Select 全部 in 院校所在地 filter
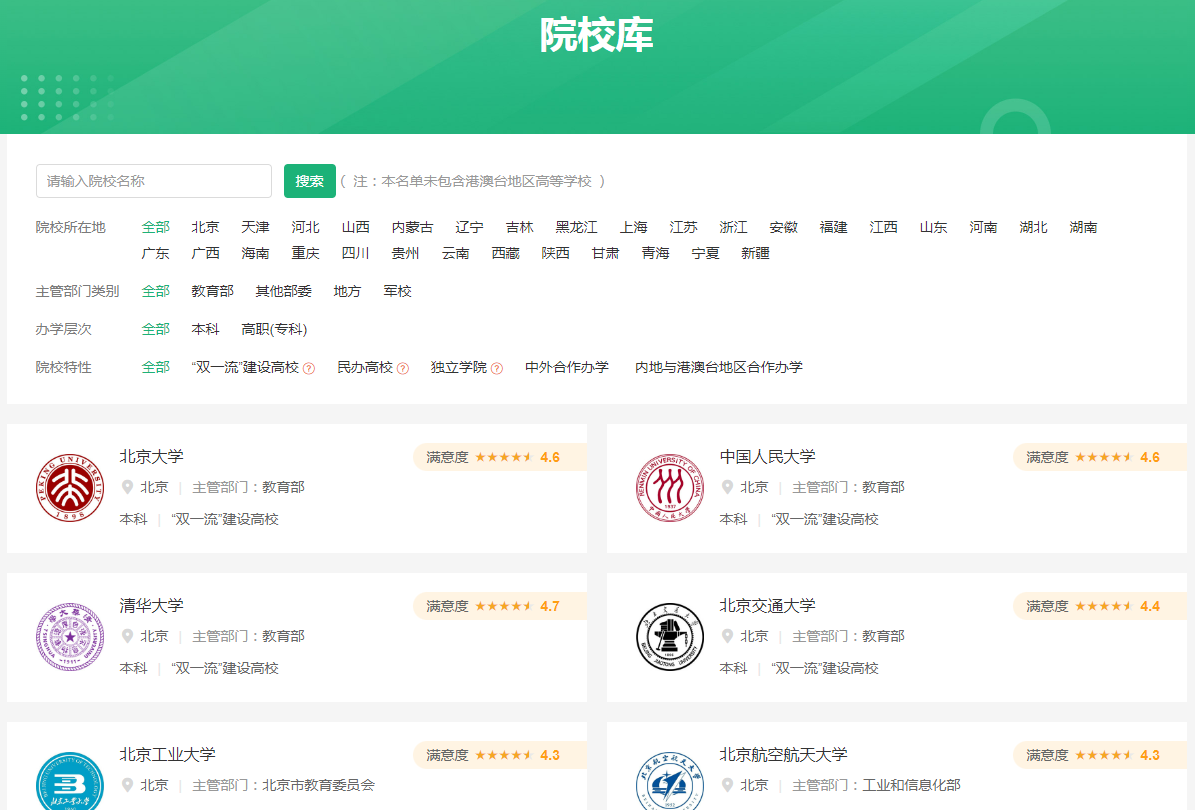Screen dimensions: 1195x810 [155, 227]
